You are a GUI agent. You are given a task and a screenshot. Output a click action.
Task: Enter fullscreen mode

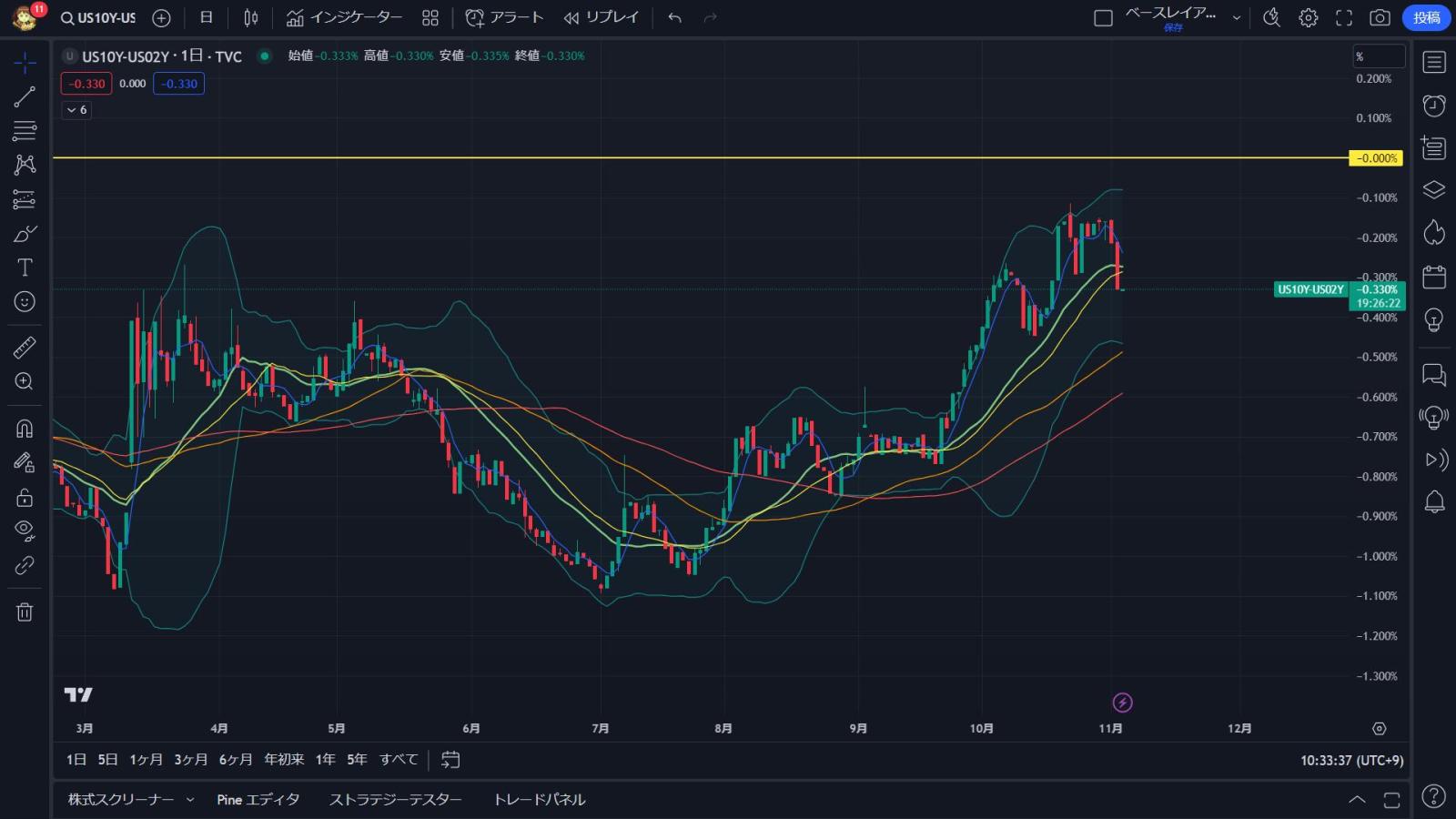tap(1344, 17)
